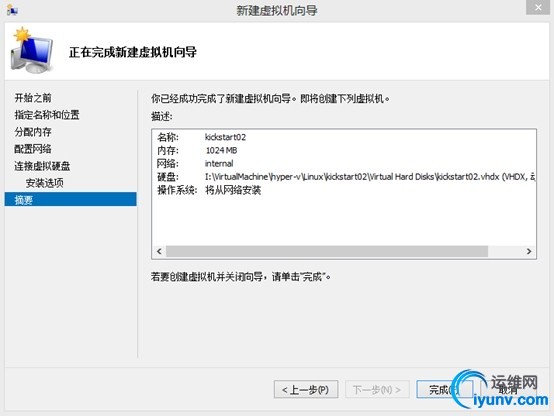Click the 名称: label in description
The image size is (554, 416).
pos(168,137)
